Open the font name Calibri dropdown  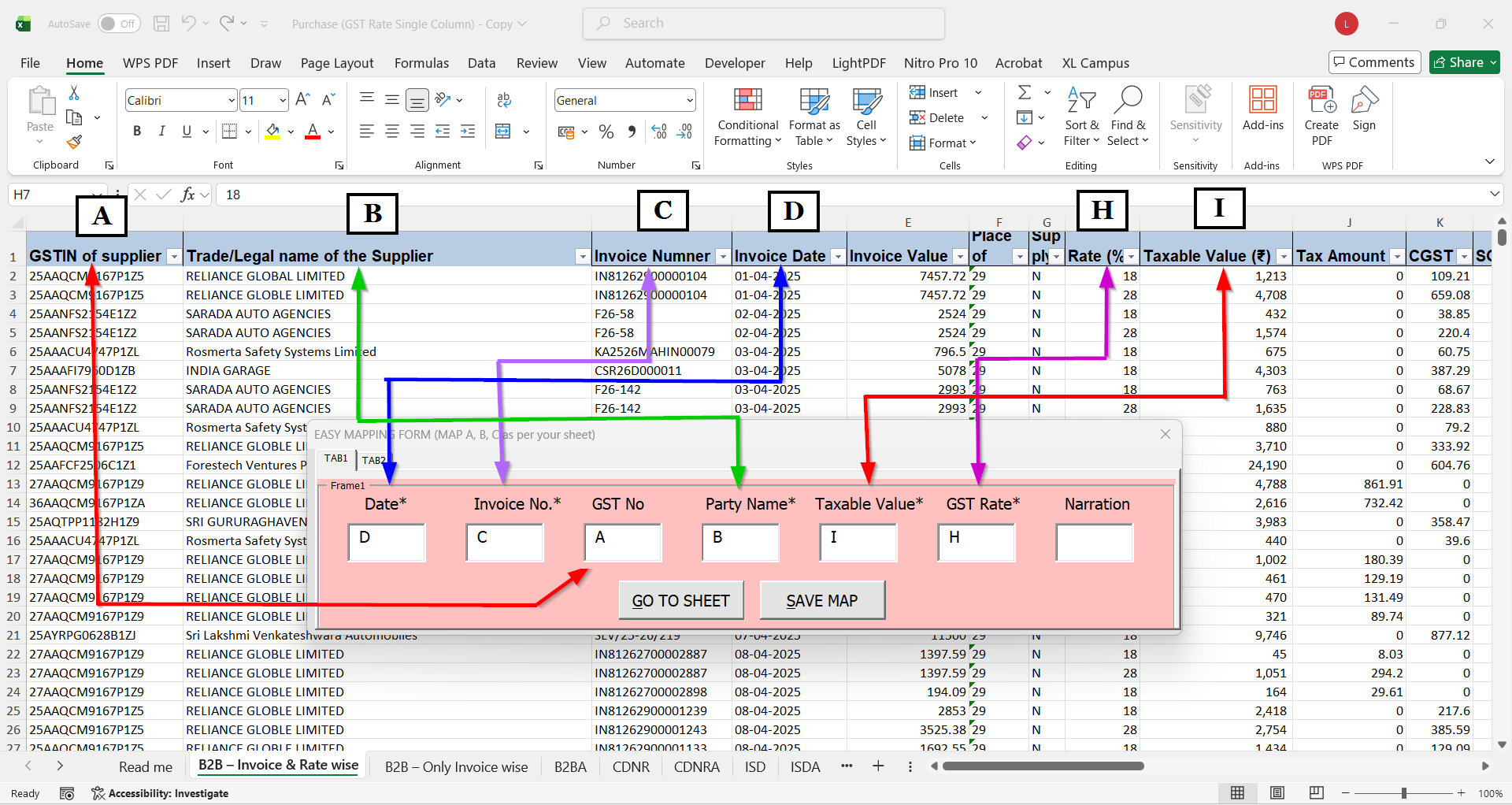tap(232, 100)
